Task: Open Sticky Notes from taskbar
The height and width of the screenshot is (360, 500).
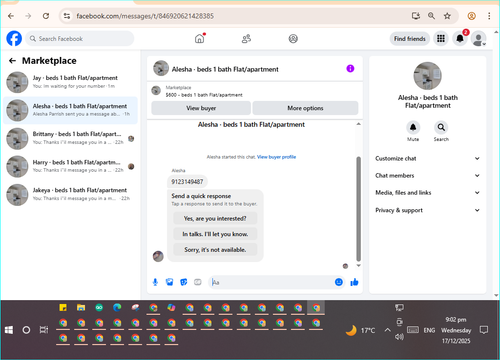Action: click(63, 307)
